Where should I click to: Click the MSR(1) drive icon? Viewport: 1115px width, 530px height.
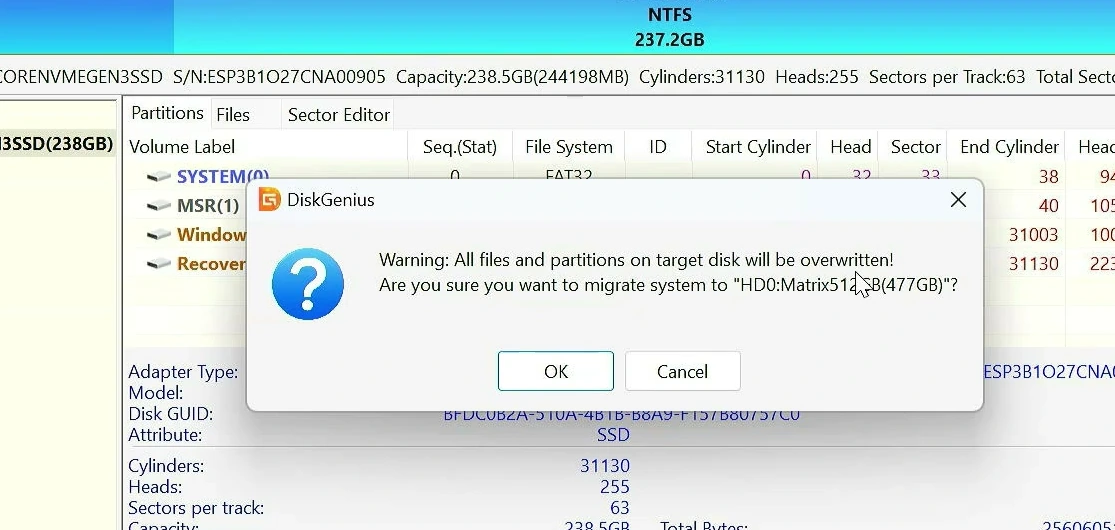click(159, 206)
